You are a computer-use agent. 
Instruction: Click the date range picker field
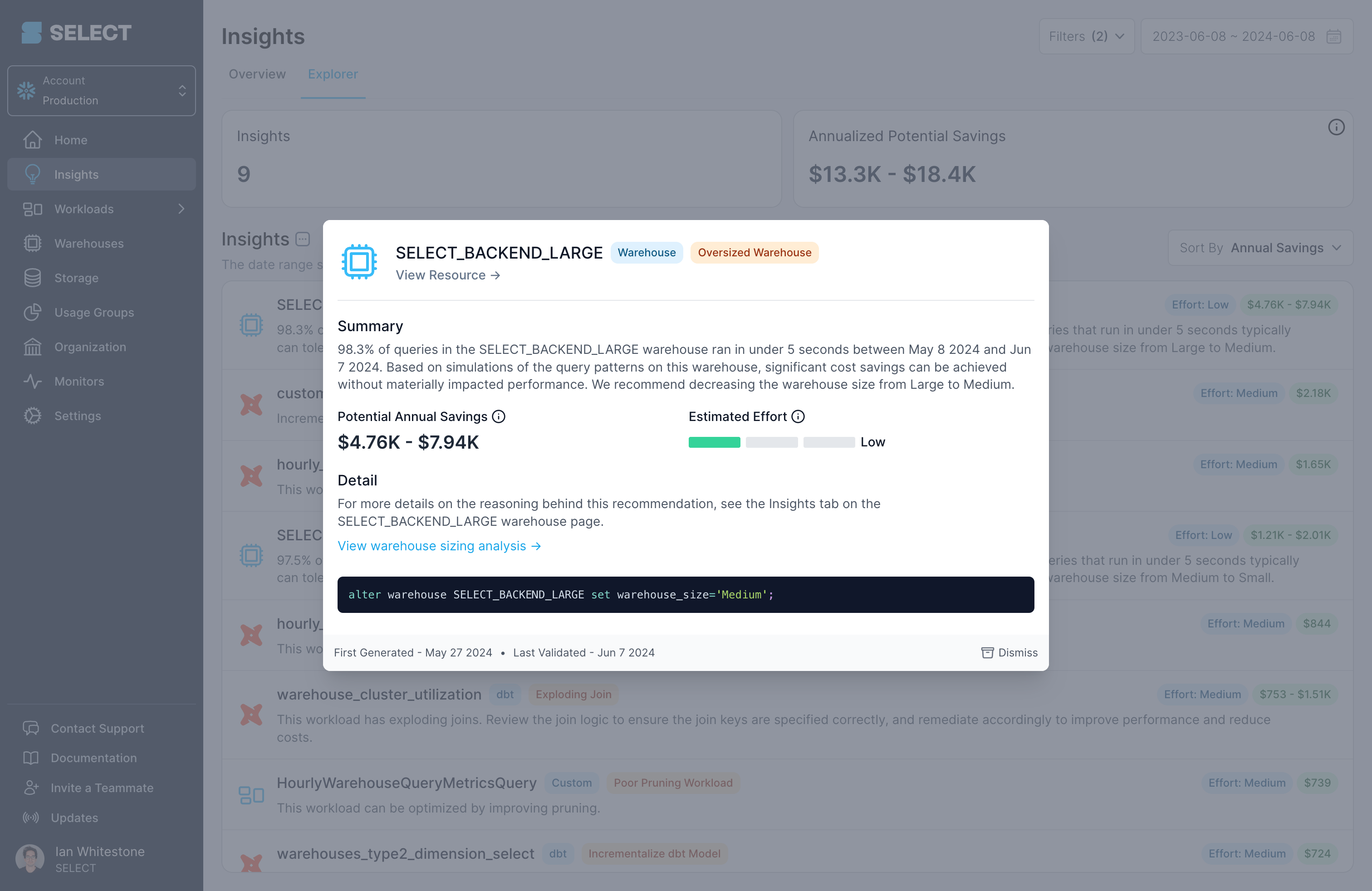pyautogui.click(x=1246, y=36)
